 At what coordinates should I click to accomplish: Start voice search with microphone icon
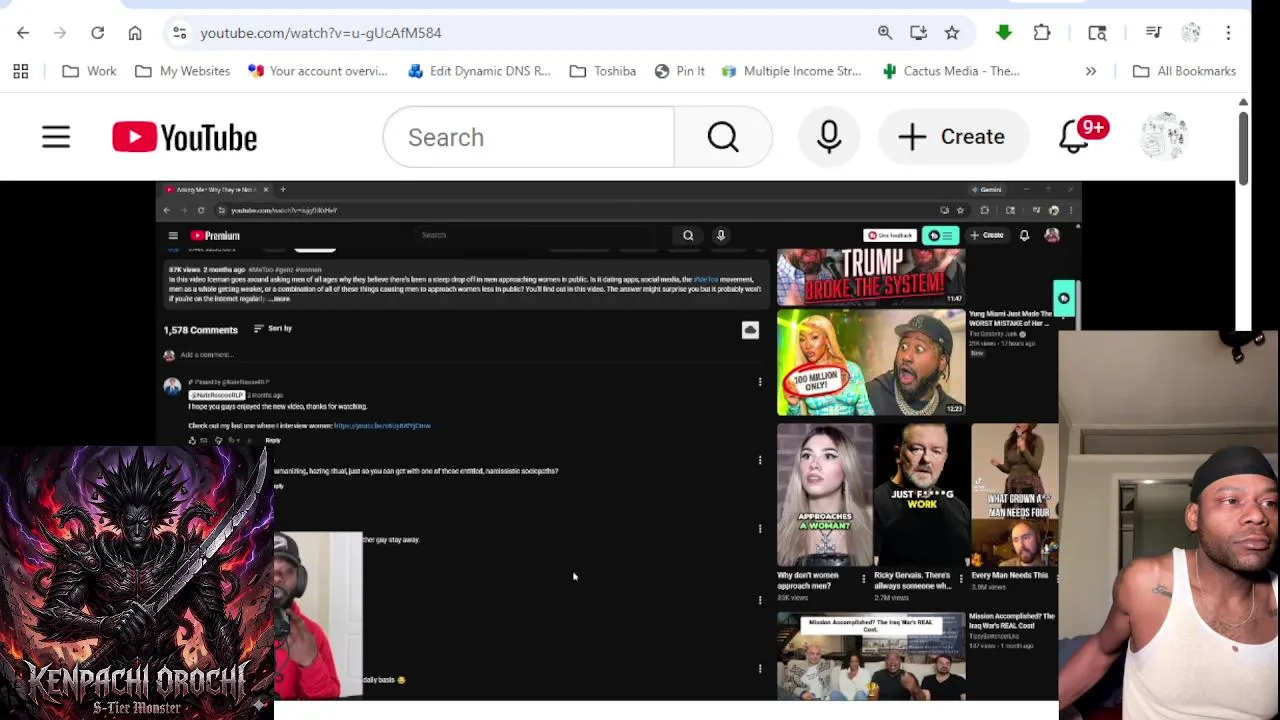click(829, 137)
